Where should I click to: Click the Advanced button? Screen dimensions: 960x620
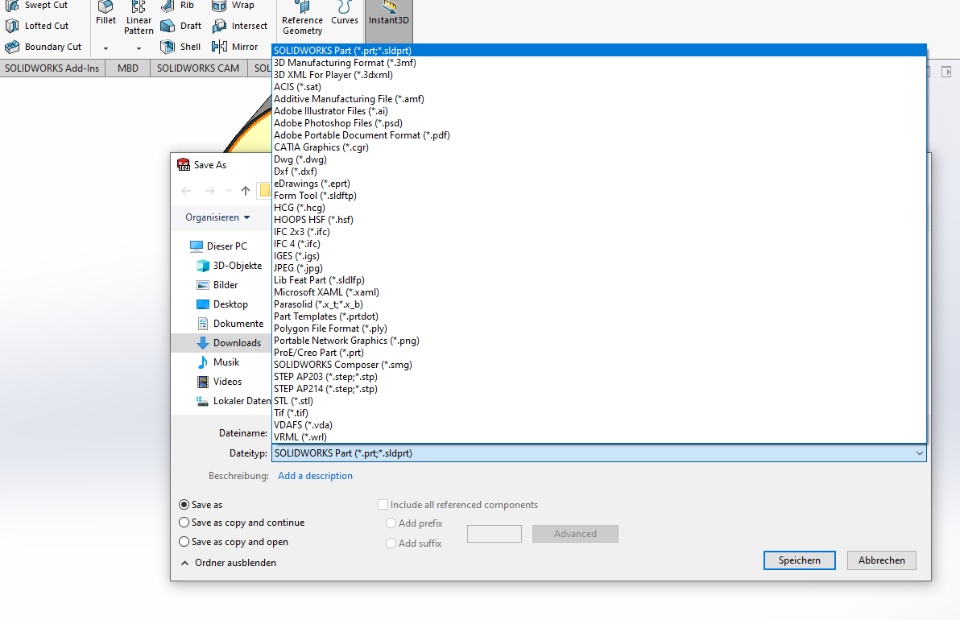(x=575, y=534)
